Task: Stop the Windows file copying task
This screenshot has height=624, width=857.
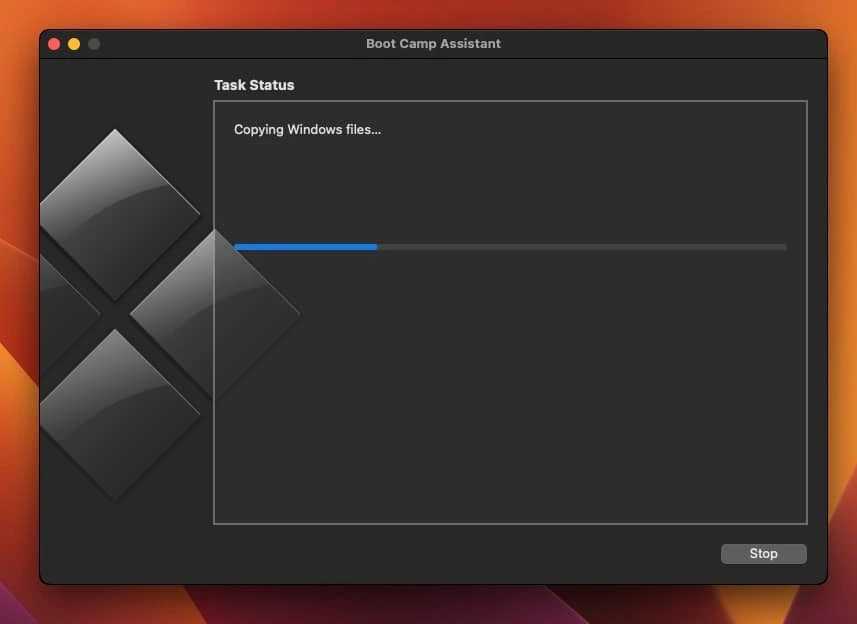Action: (763, 554)
